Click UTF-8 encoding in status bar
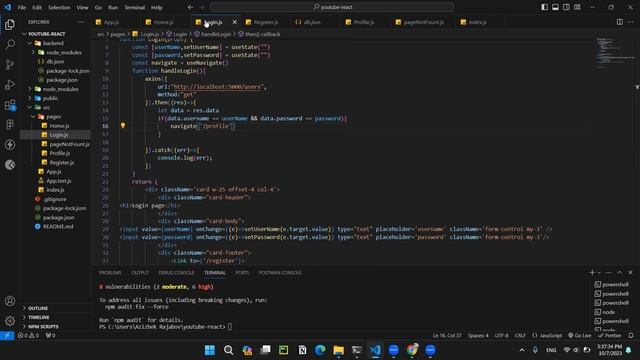Screen dimensions: 640x360 (x=502, y=336)
